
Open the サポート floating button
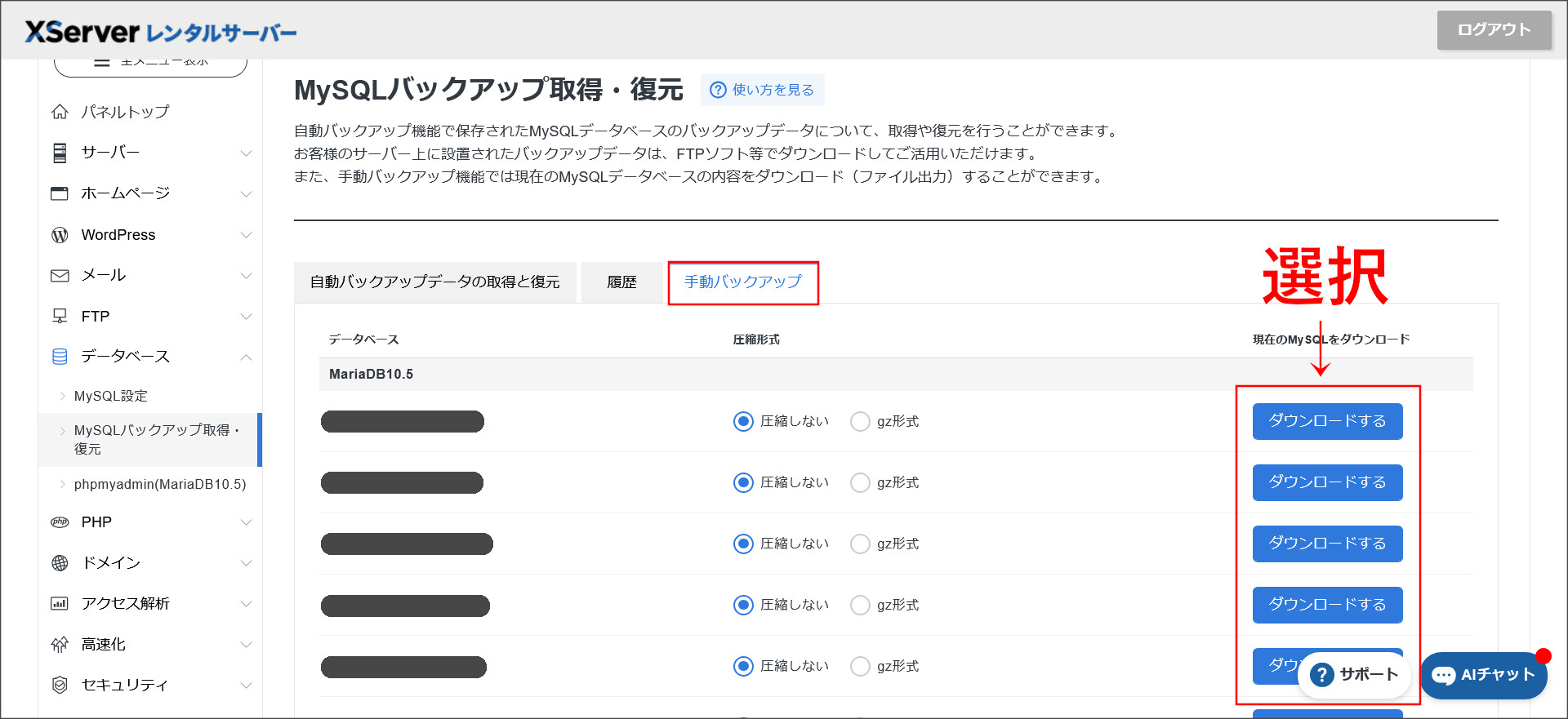coord(1354,675)
